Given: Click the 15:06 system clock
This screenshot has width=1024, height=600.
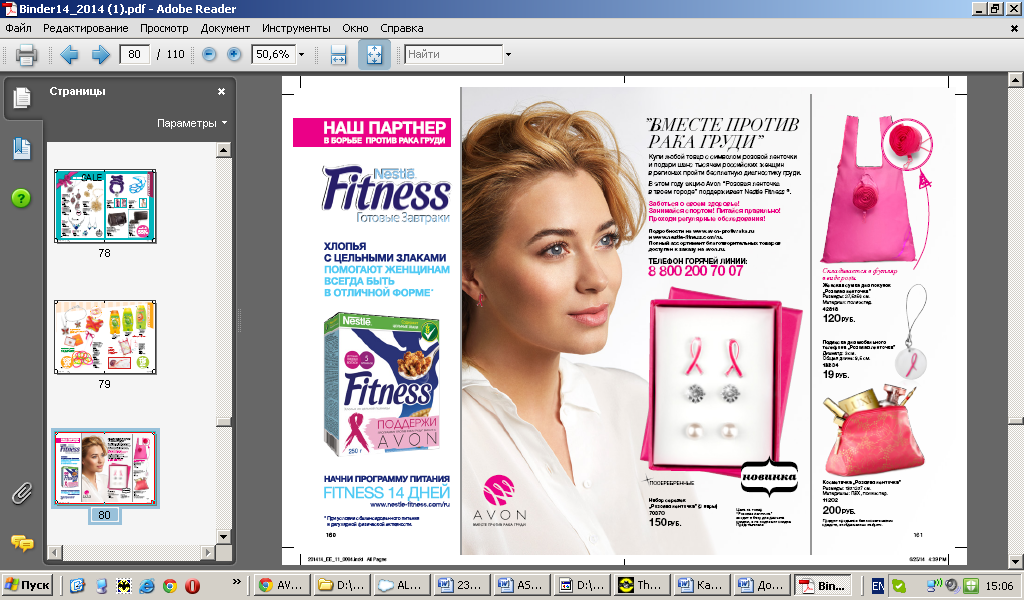Looking at the screenshot, I should click(999, 586).
